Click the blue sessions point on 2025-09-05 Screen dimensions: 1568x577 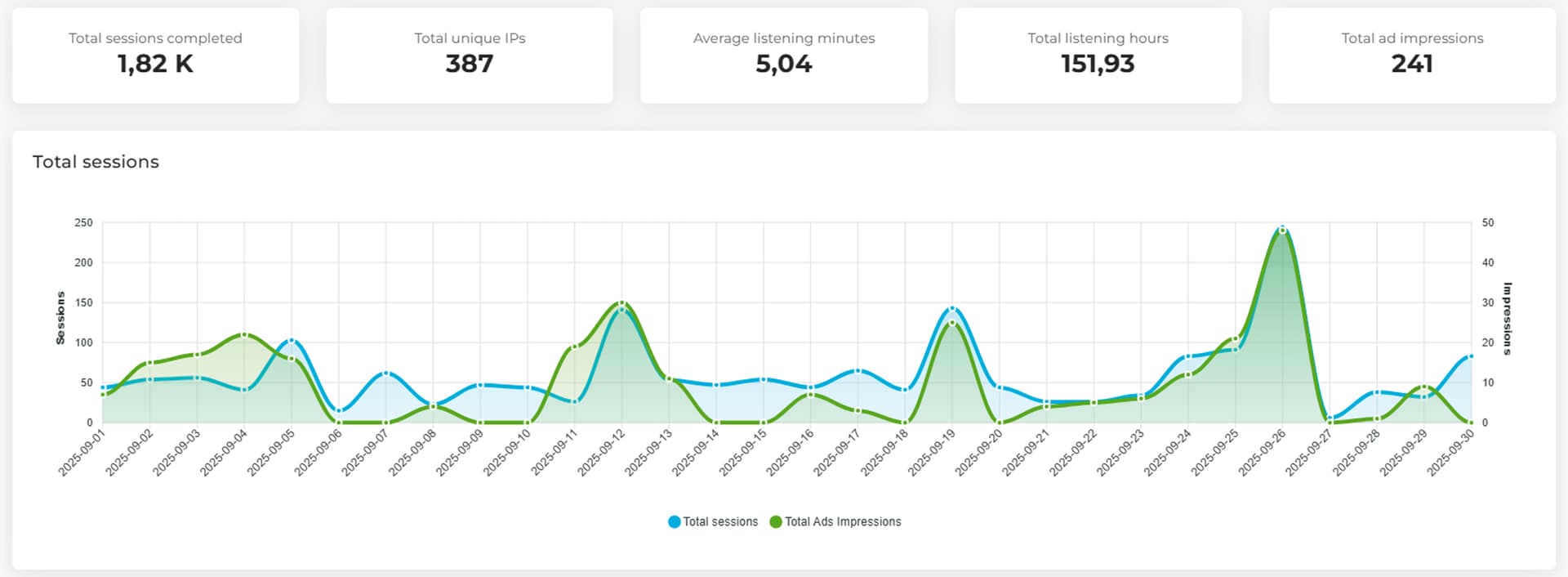coord(292,341)
